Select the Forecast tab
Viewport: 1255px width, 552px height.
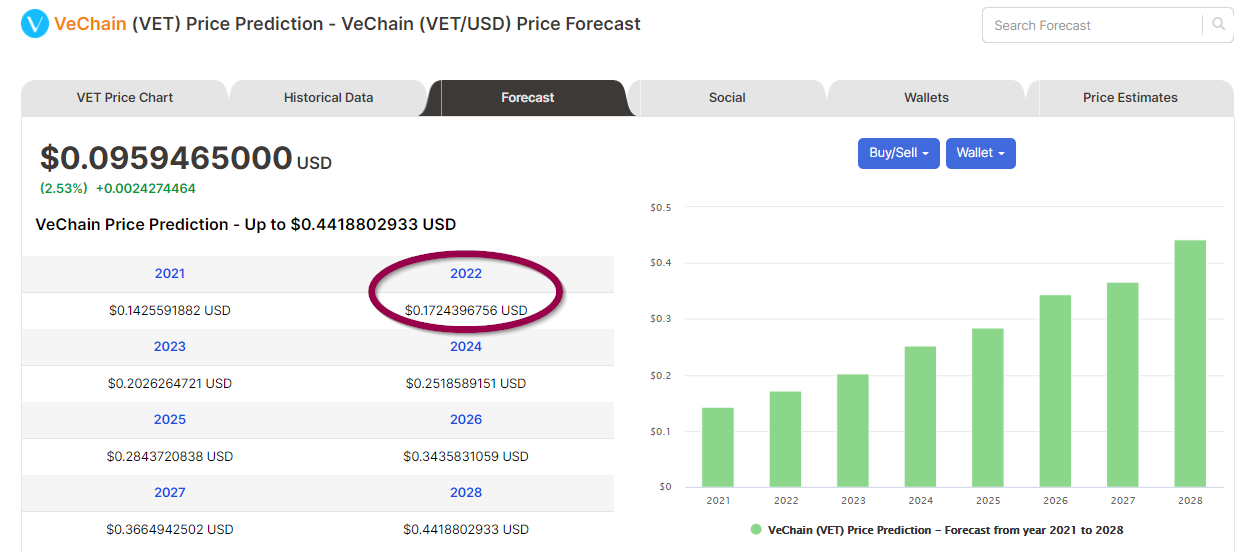pyautogui.click(x=528, y=98)
